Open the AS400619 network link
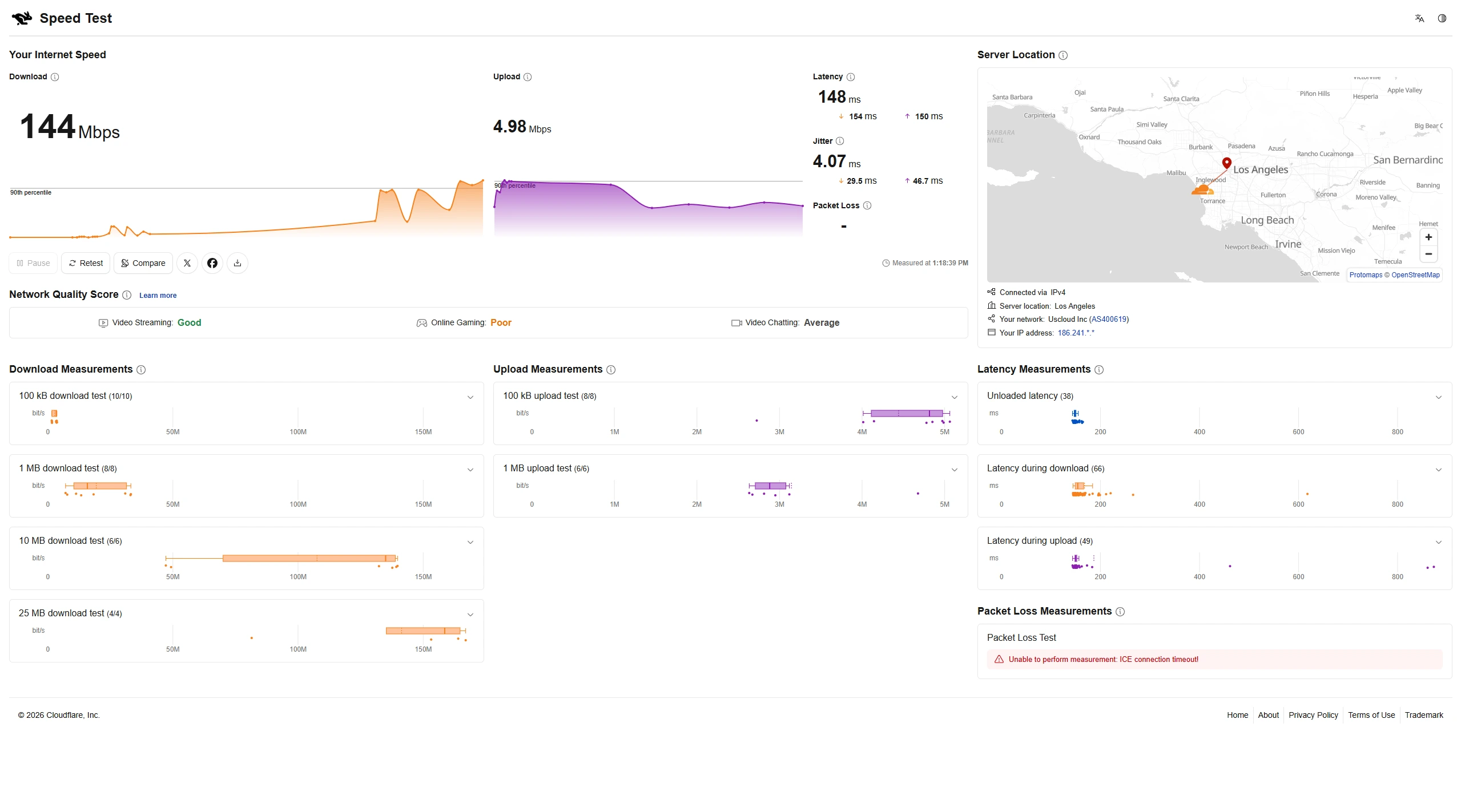The height and width of the screenshot is (812, 1461). (1109, 320)
